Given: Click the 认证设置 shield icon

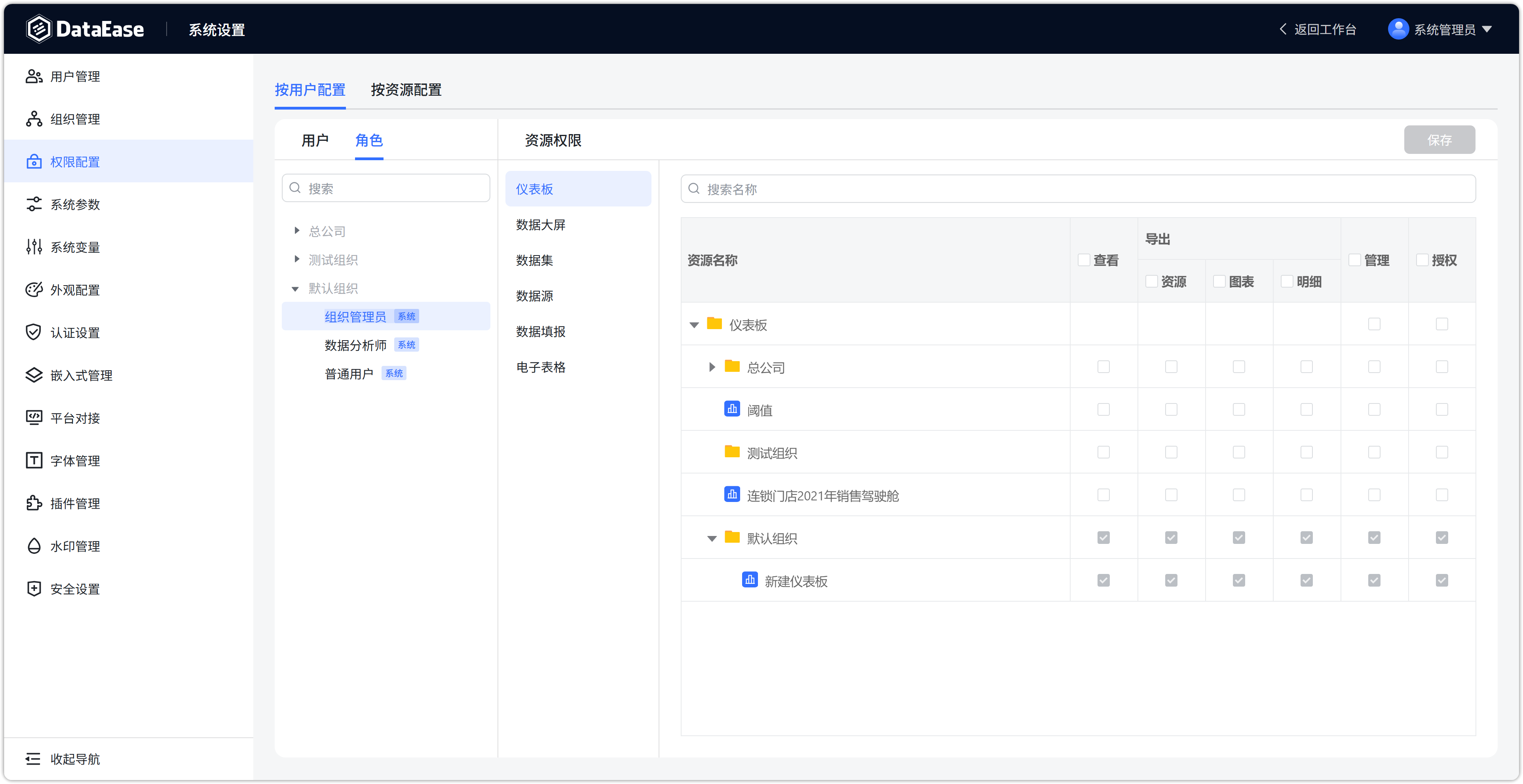Looking at the screenshot, I should (x=34, y=332).
